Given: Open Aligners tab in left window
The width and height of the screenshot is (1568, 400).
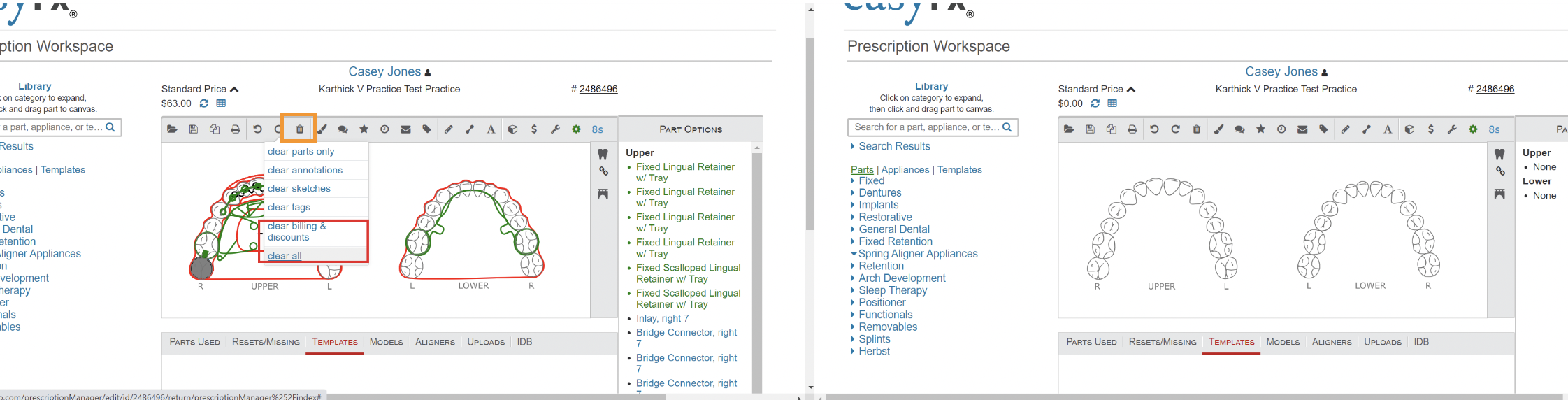Looking at the screenshot, I should tap(435, 342).
